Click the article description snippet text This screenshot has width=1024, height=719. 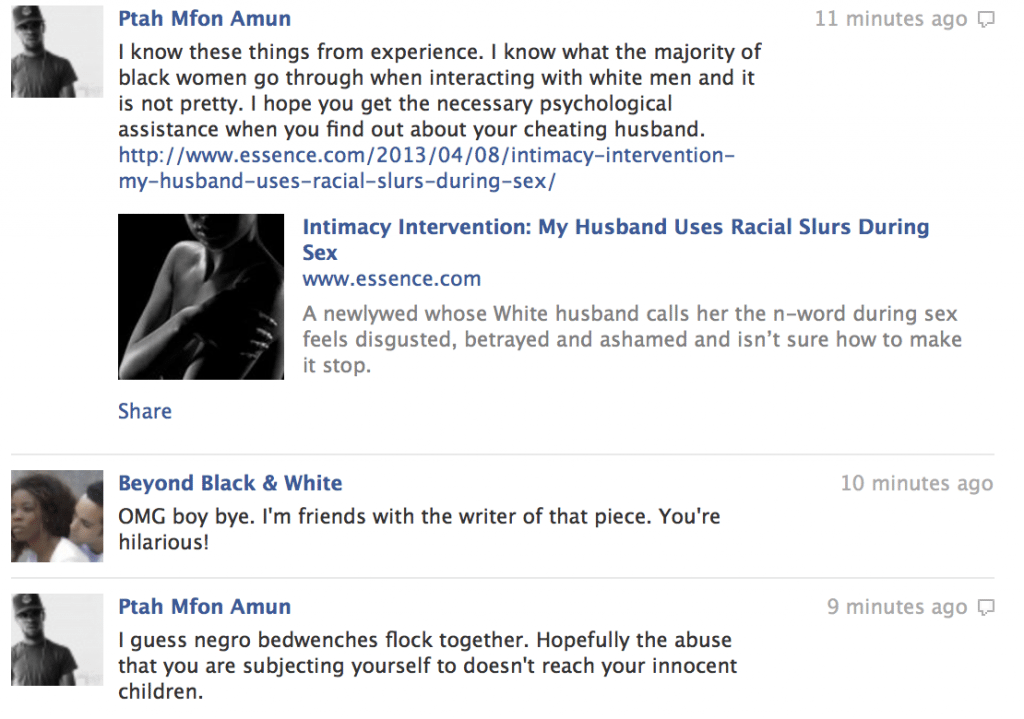point(632,339)
